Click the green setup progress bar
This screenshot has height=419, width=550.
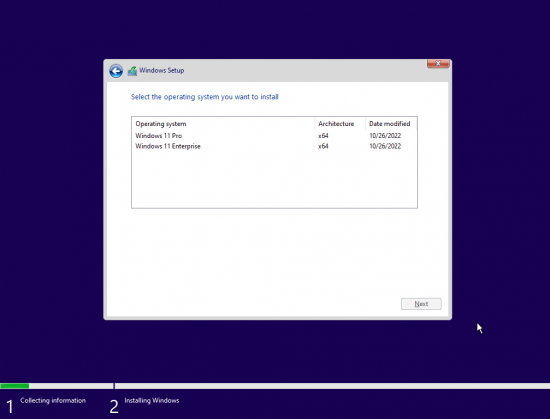pyautogui.click(x=15, y=386)
